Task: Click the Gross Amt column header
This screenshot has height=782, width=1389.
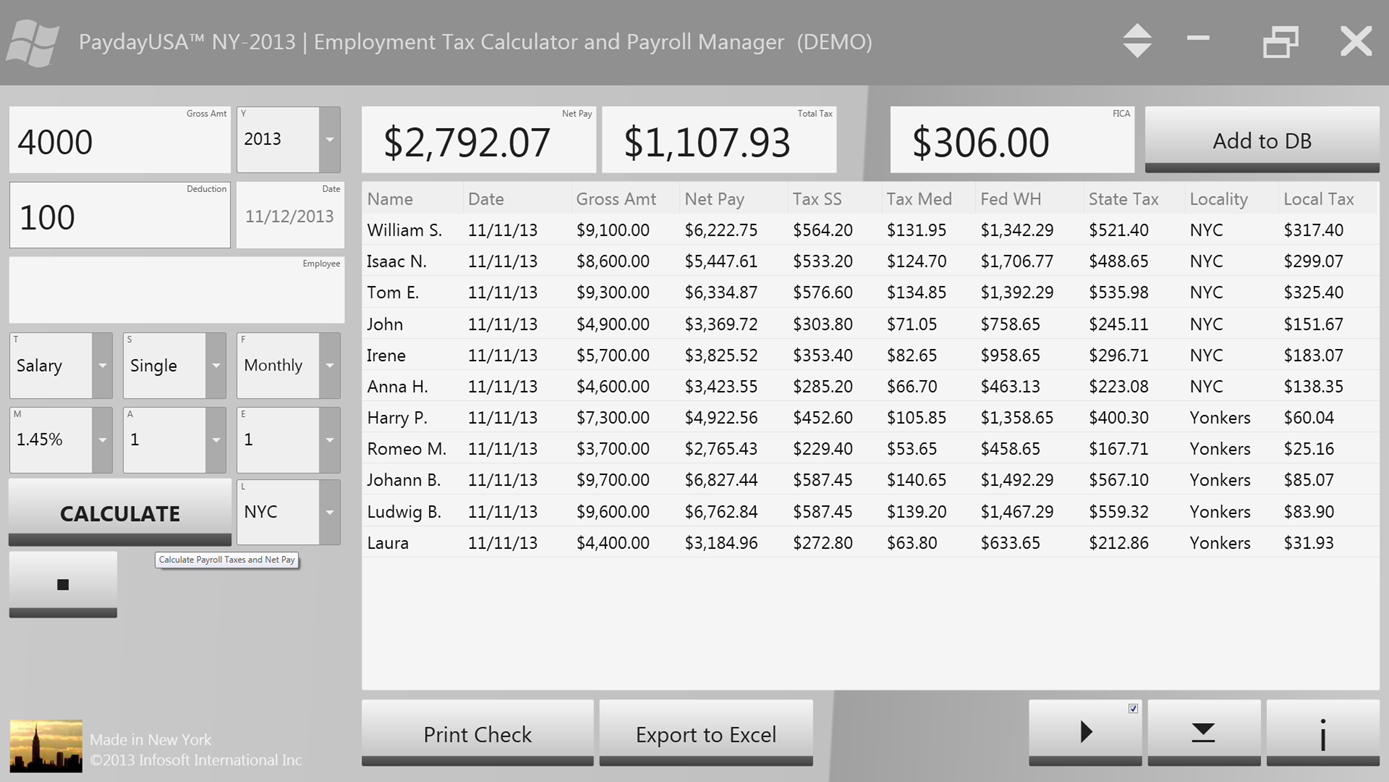Action: point(616,199)
